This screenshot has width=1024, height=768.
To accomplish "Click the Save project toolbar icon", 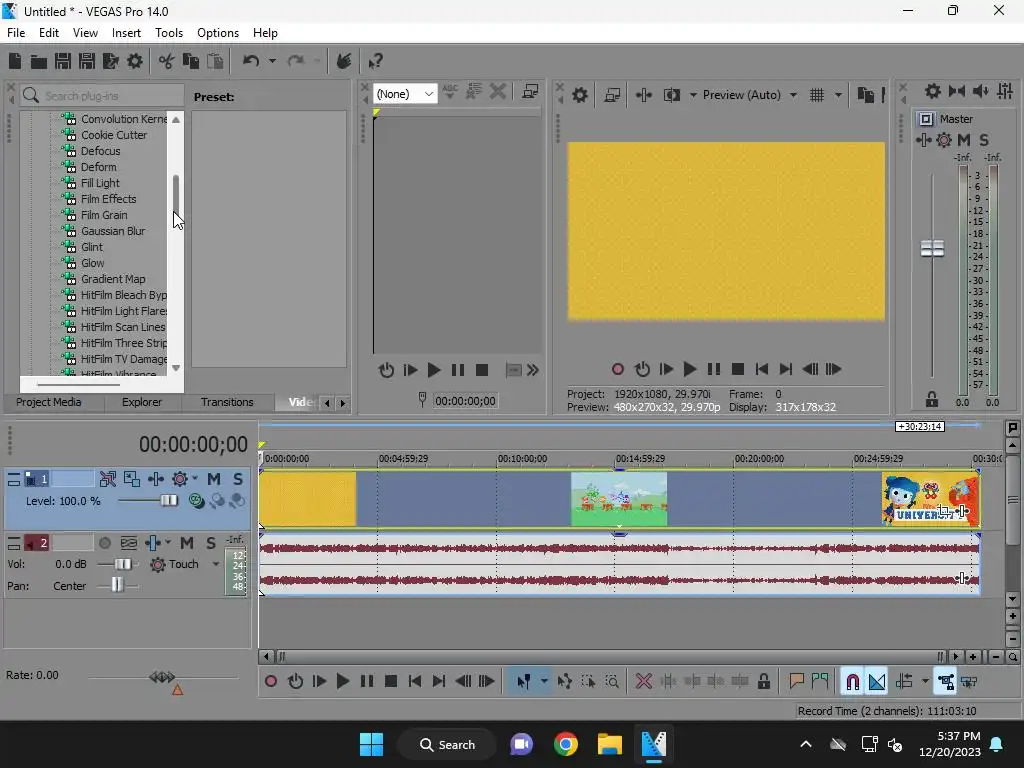I will [63, 61].
